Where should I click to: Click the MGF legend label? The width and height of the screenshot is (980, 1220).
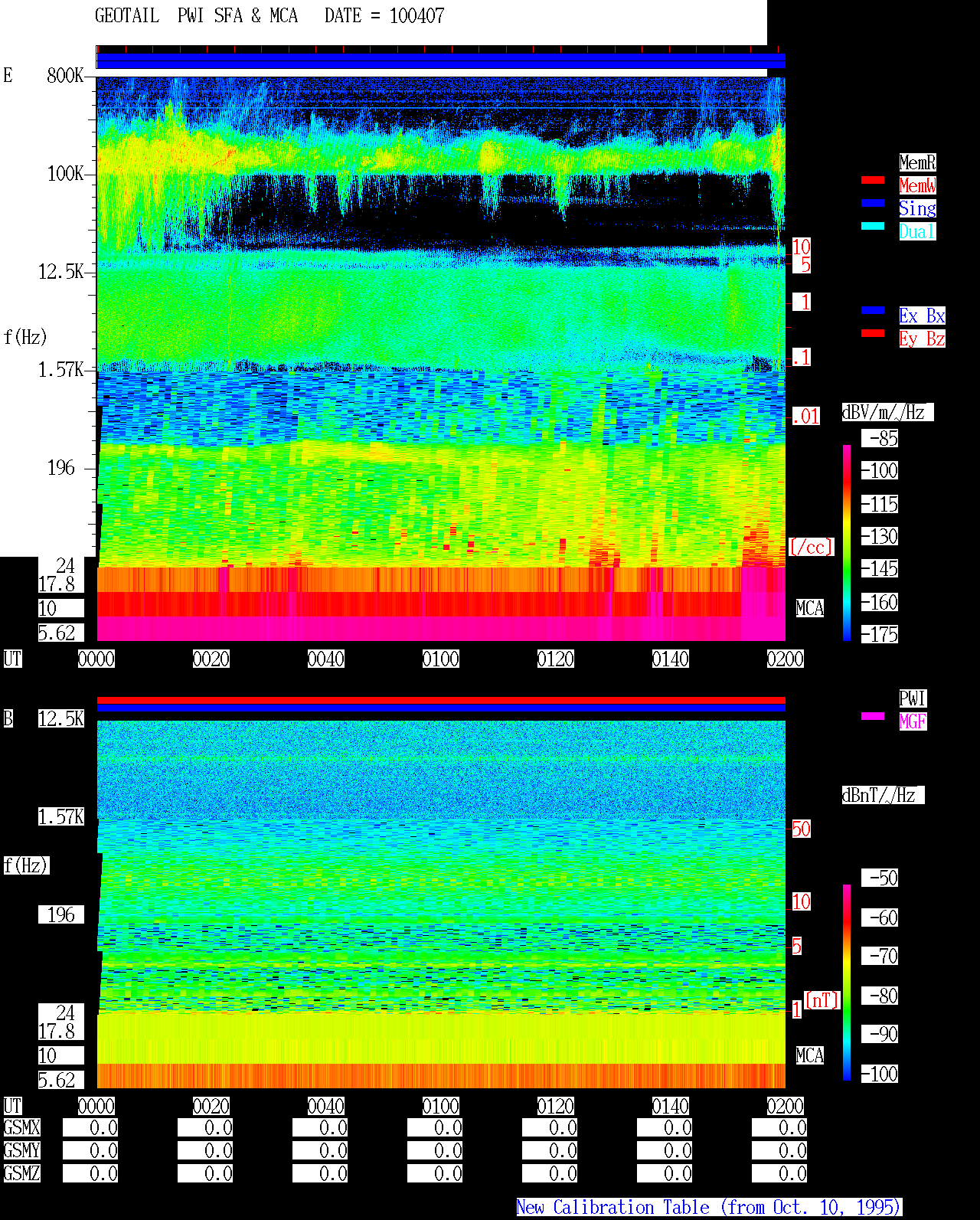(x=913, y=721)
